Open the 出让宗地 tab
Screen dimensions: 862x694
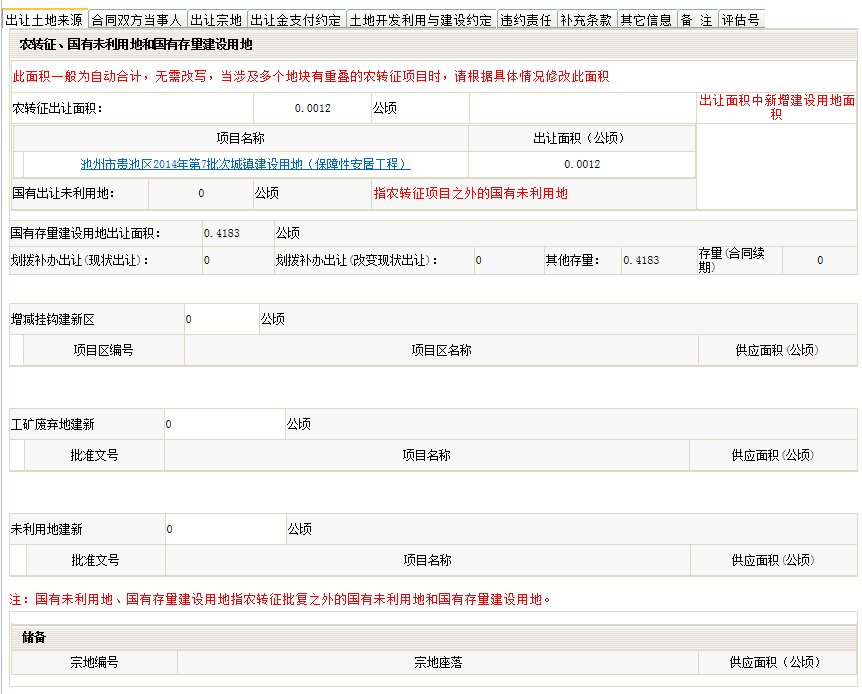(216, 19)
